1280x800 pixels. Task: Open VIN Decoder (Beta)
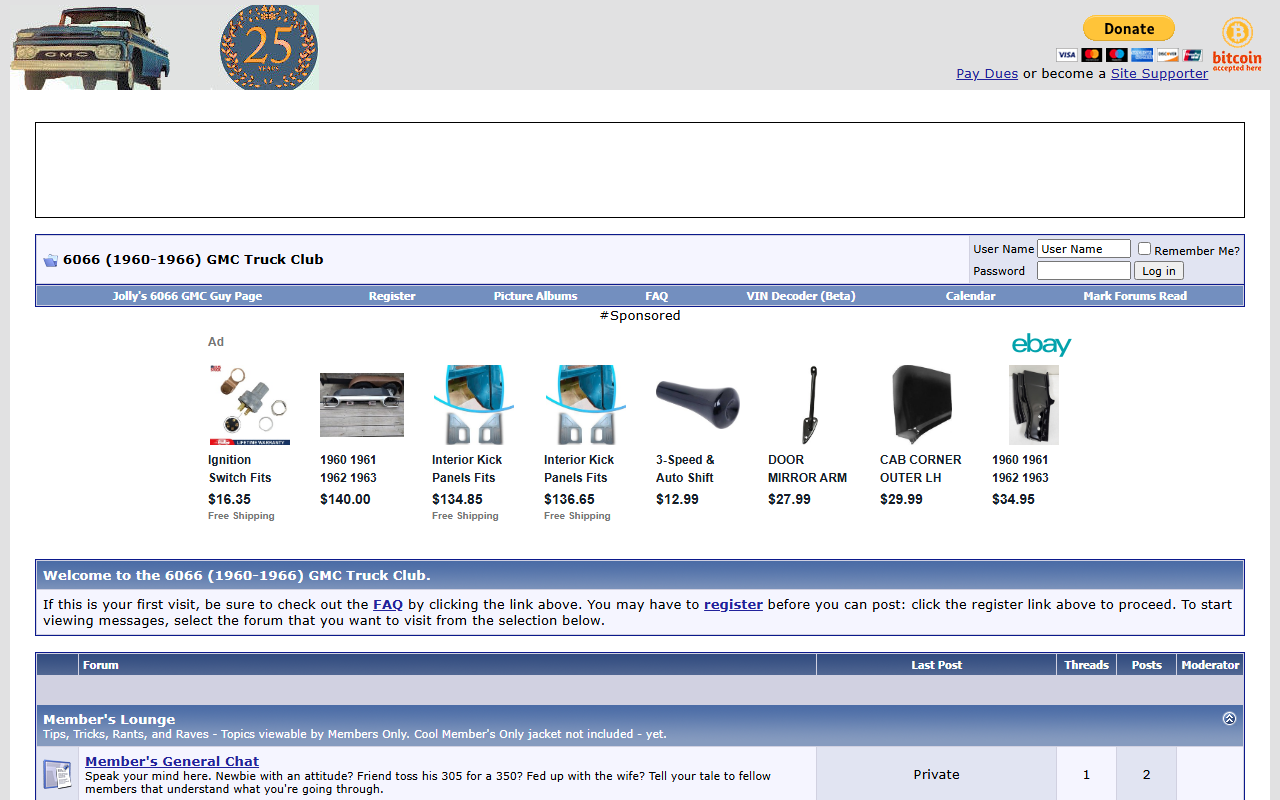801,296
